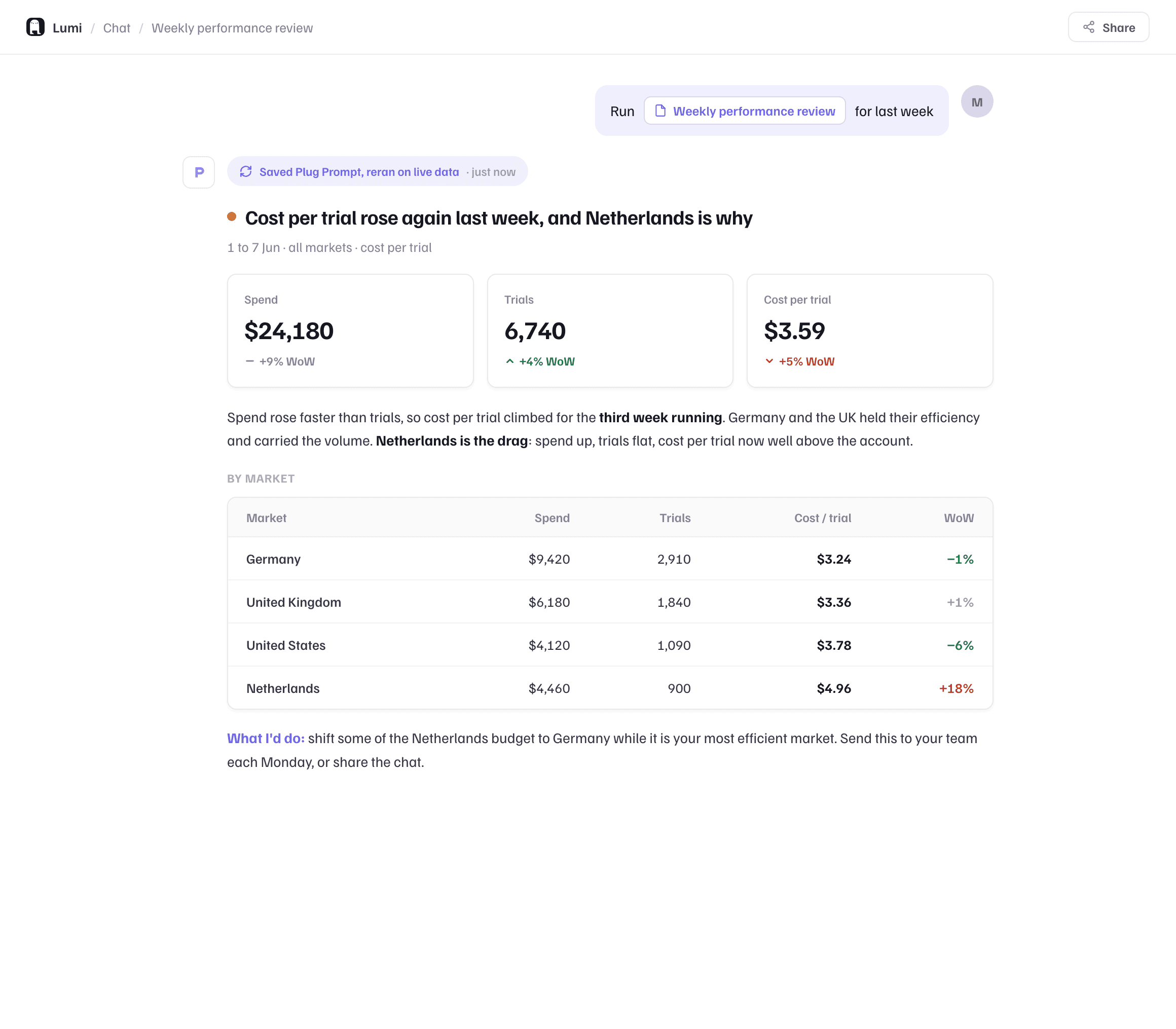Click the Lumi logo icon
Screen dimensions: 1176x1029
pos(35,27)
